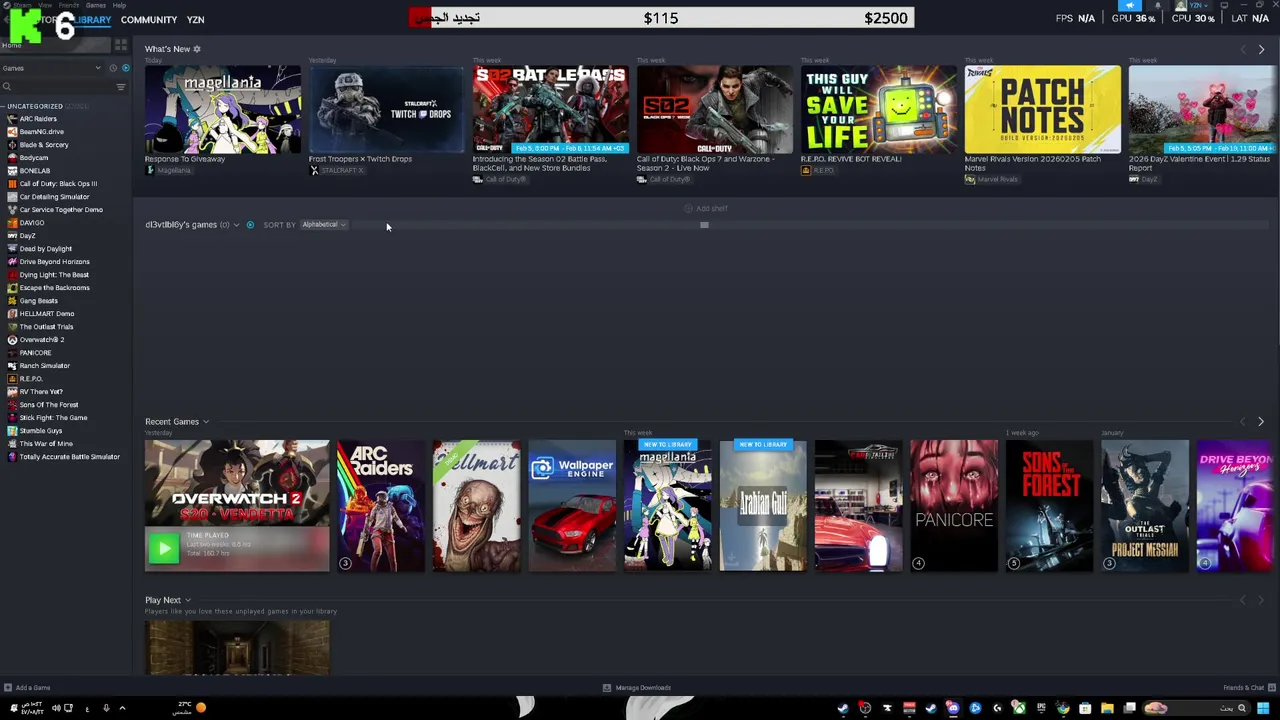This screenshot has width=1280, height=720.
Task: Open ARC Raiders recent game cover
Action: pos(380,506)
